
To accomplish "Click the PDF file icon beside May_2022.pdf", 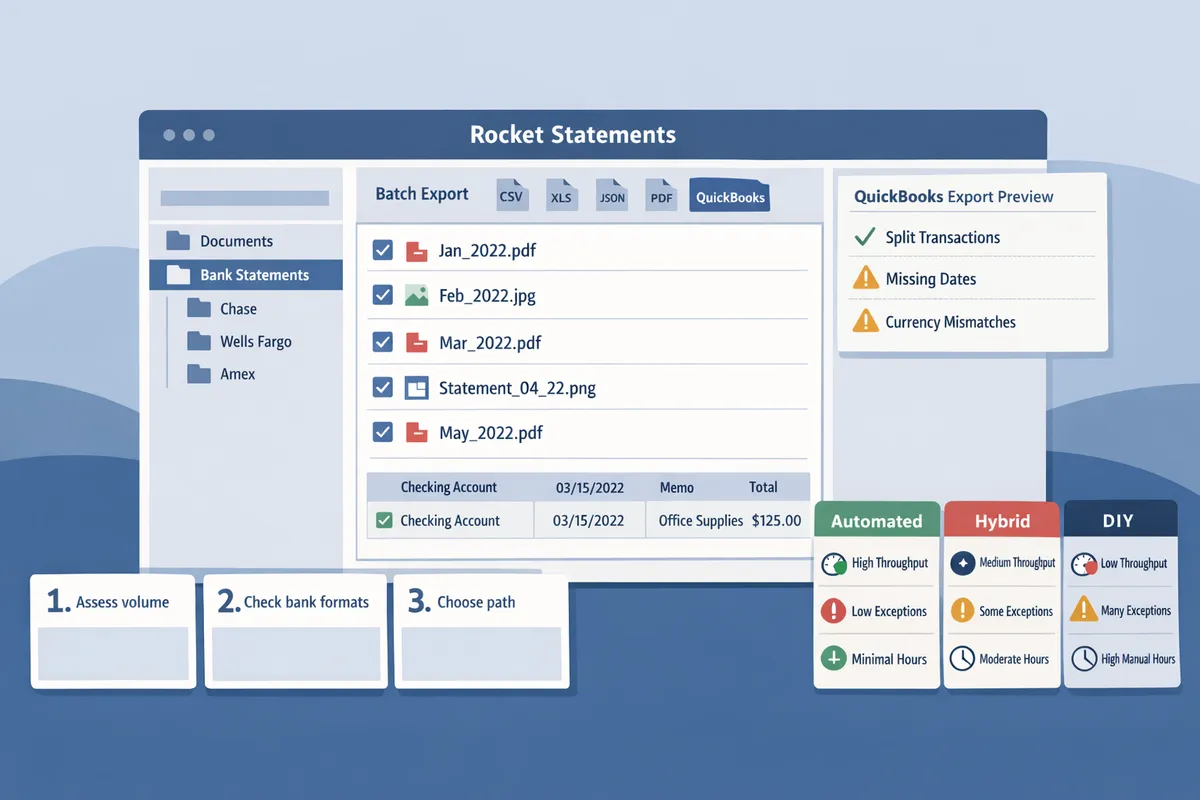I will 416,432.
